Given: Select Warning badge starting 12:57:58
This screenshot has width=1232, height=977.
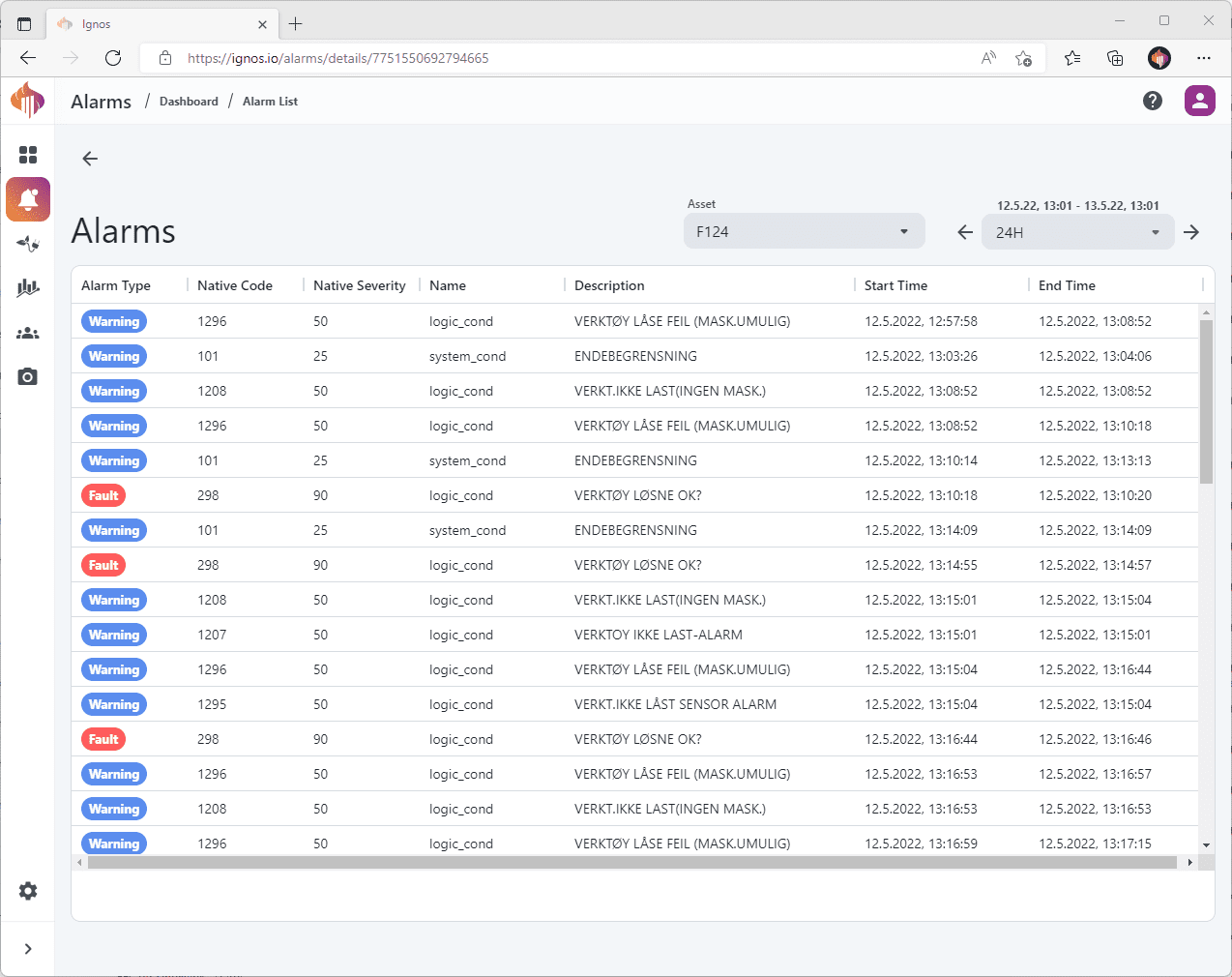Looking at the screenshot, I should (114, 321).
